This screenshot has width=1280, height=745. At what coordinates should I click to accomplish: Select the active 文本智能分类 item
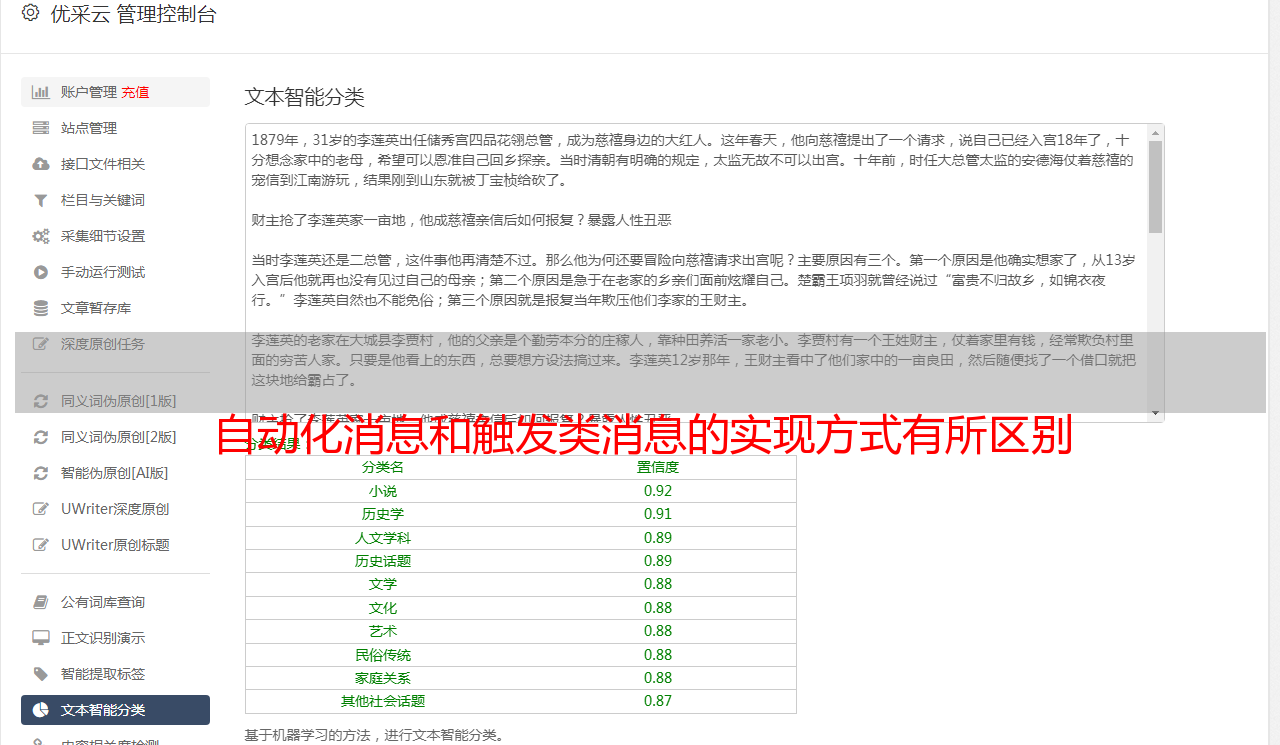click(115, 710)
